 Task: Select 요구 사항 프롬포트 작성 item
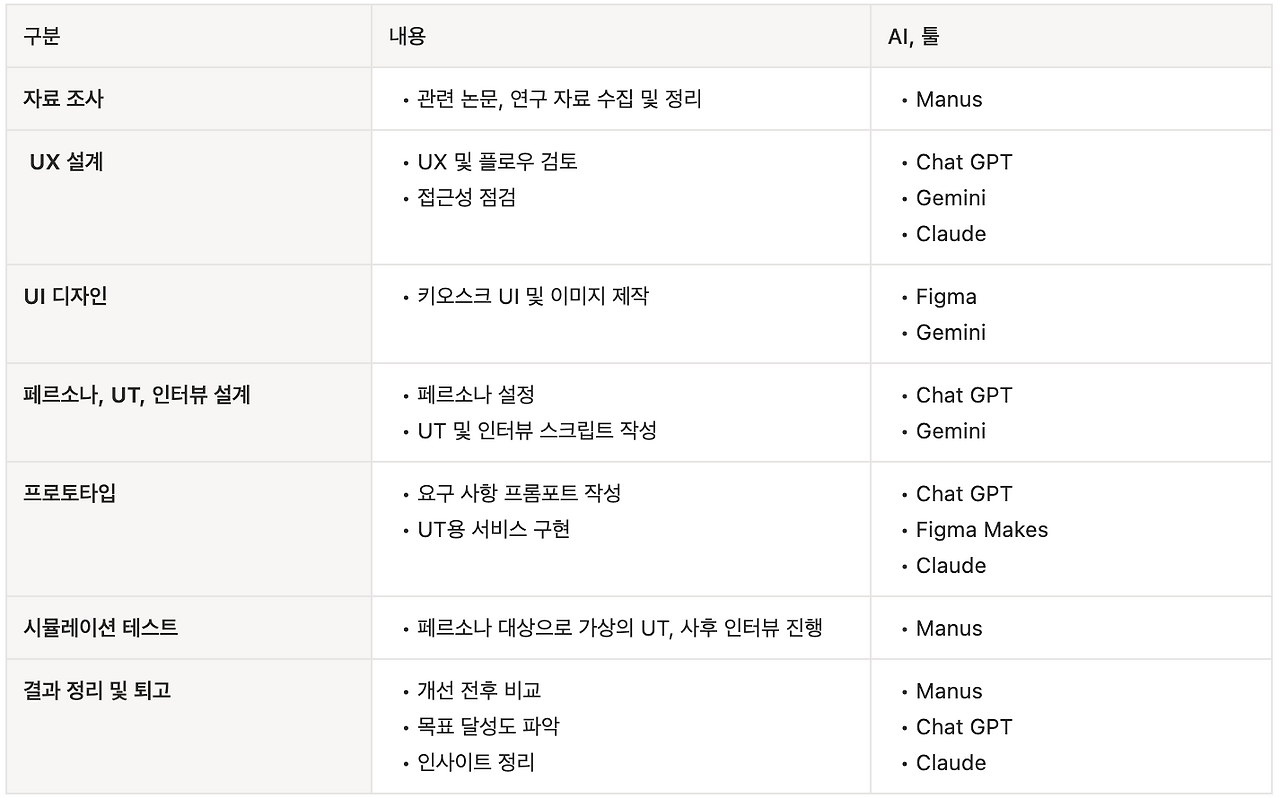click(519, 493)
